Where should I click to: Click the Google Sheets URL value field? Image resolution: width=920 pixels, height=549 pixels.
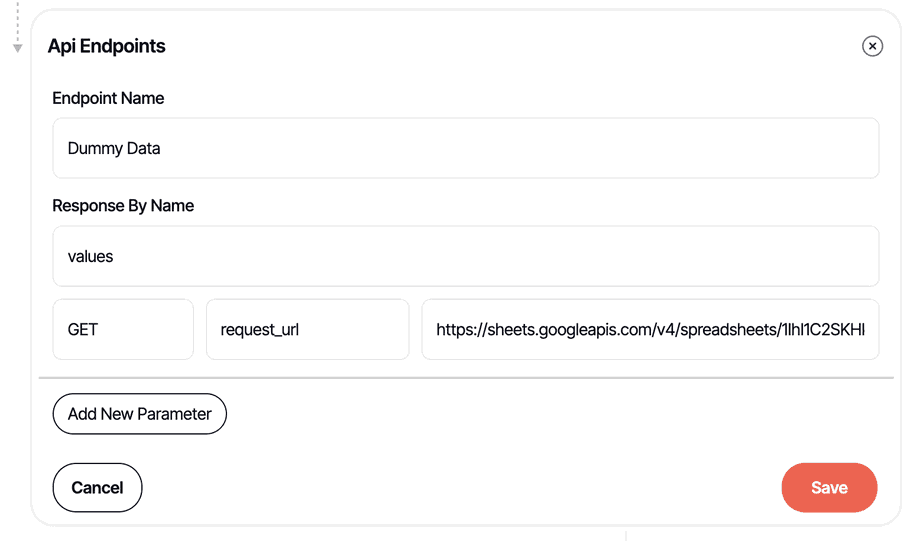[650, 329]
